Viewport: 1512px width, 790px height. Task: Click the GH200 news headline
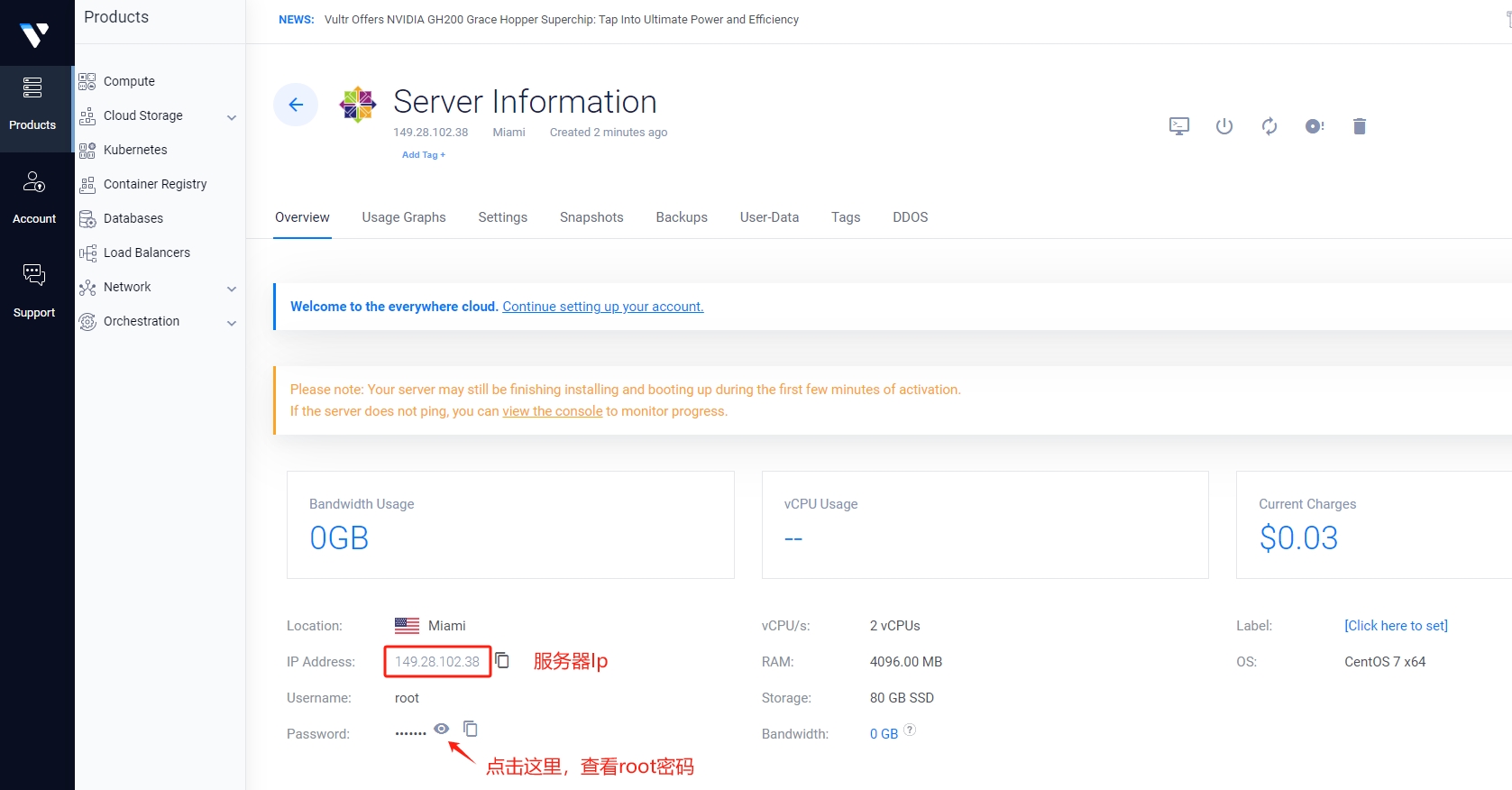[562, 20]
